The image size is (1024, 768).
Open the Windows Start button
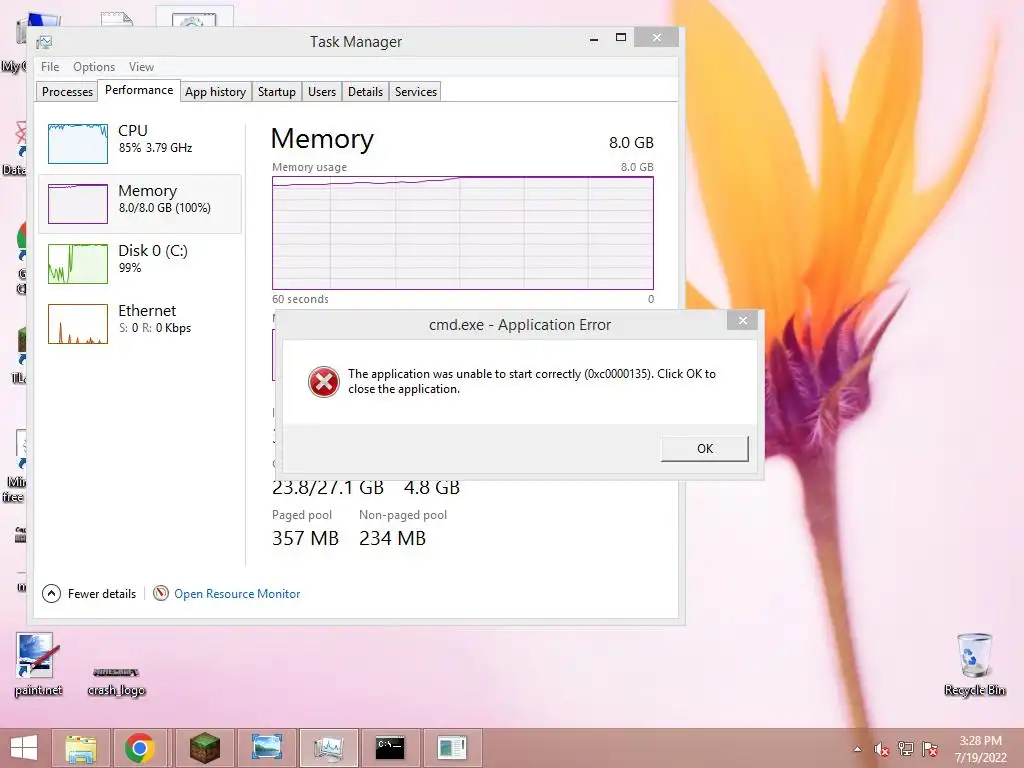pos(24,748)
